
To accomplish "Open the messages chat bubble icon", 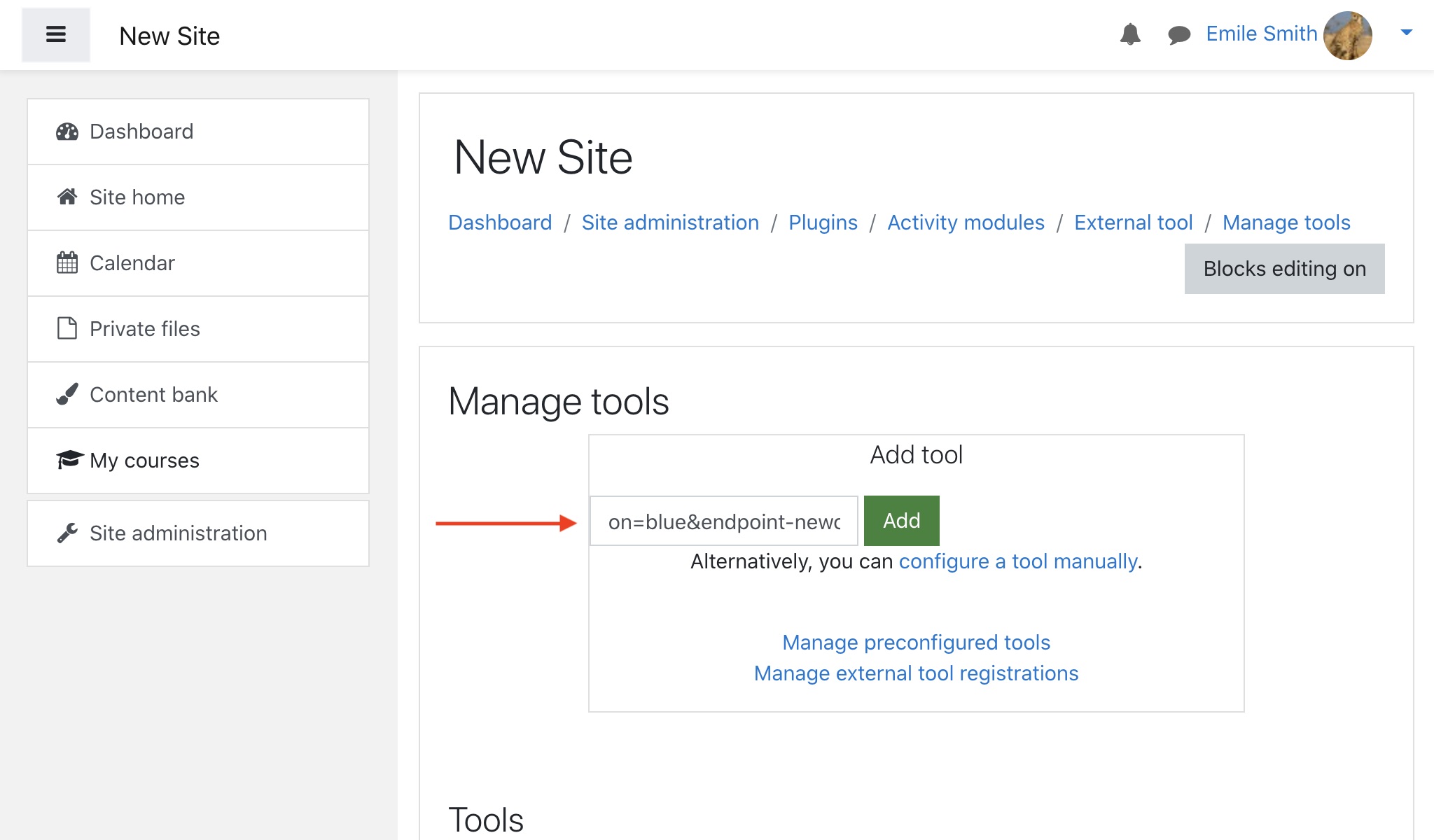I will click(1179, 34).
